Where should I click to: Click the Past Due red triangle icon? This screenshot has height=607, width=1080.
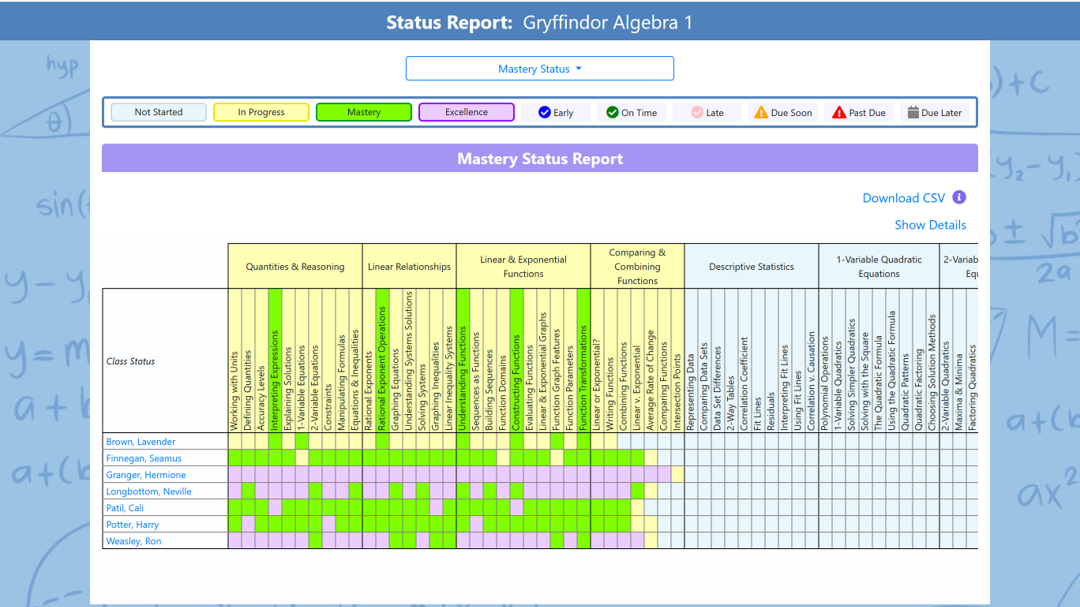click(838, 112)
